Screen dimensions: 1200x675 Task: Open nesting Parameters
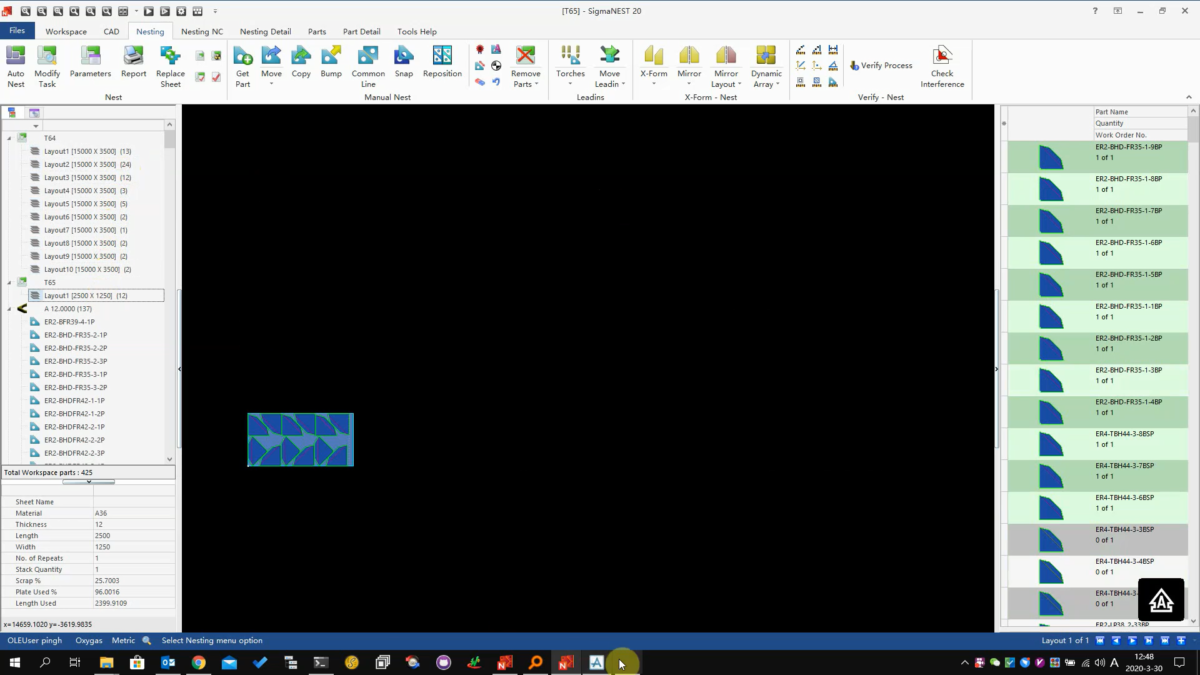coord(90,62)
